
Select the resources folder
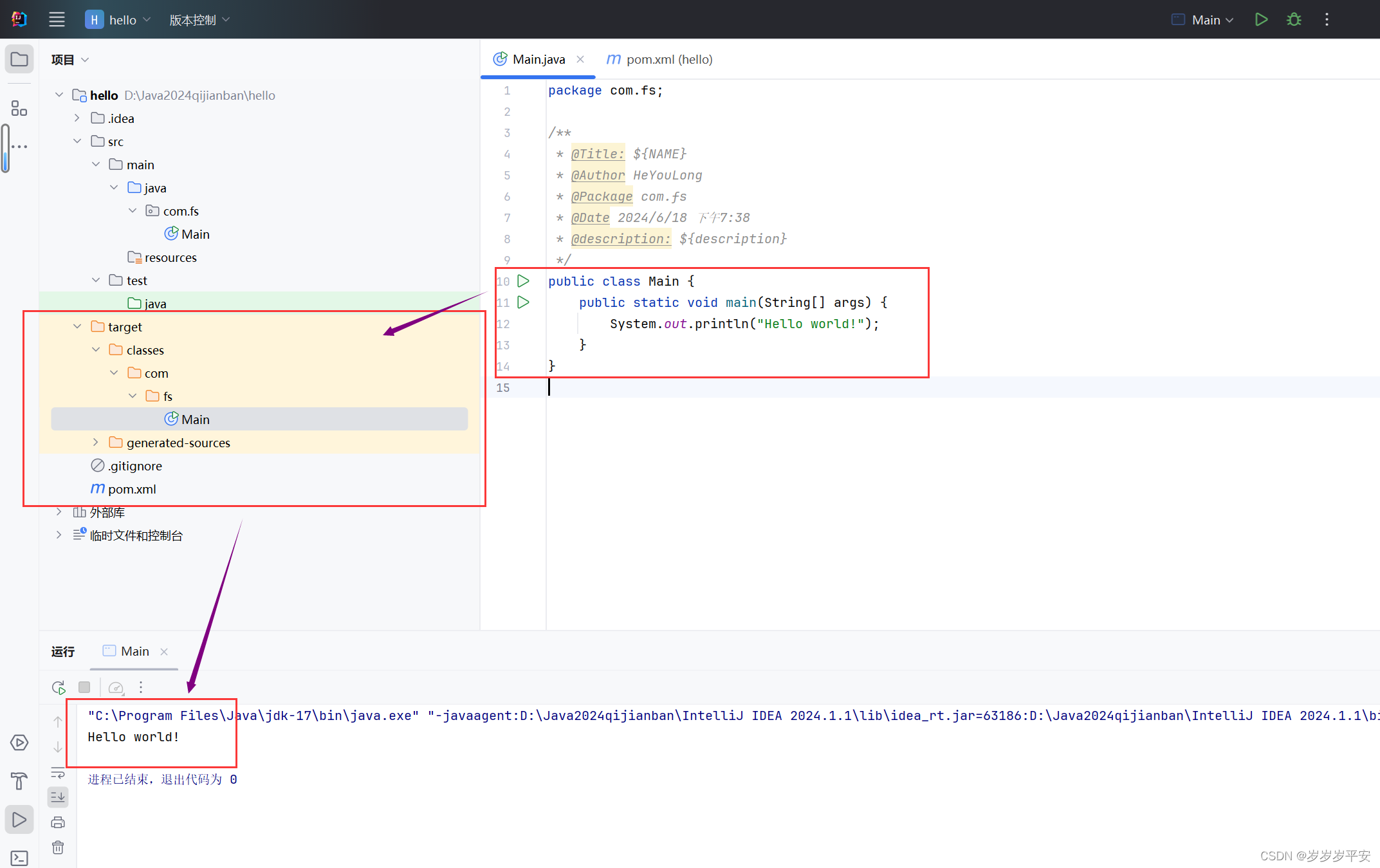coord(162,257)
